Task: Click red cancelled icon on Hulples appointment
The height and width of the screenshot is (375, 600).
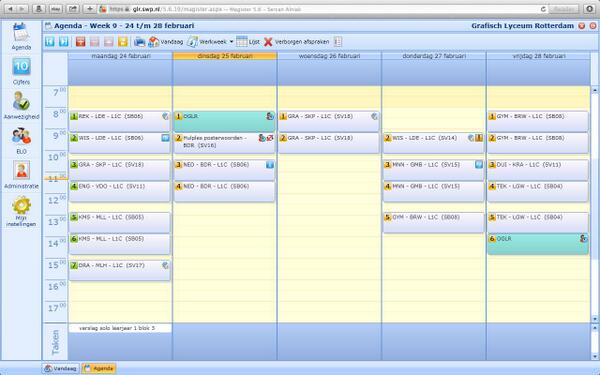Action: pyautogui.click(x=270, y=138)
